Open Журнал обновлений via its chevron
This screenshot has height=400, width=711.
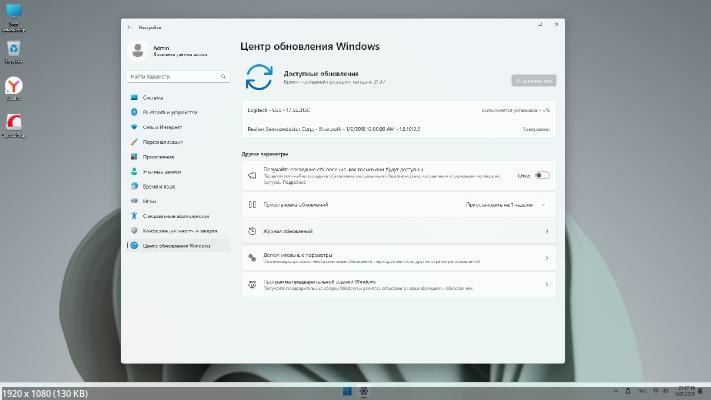(547, 231)
